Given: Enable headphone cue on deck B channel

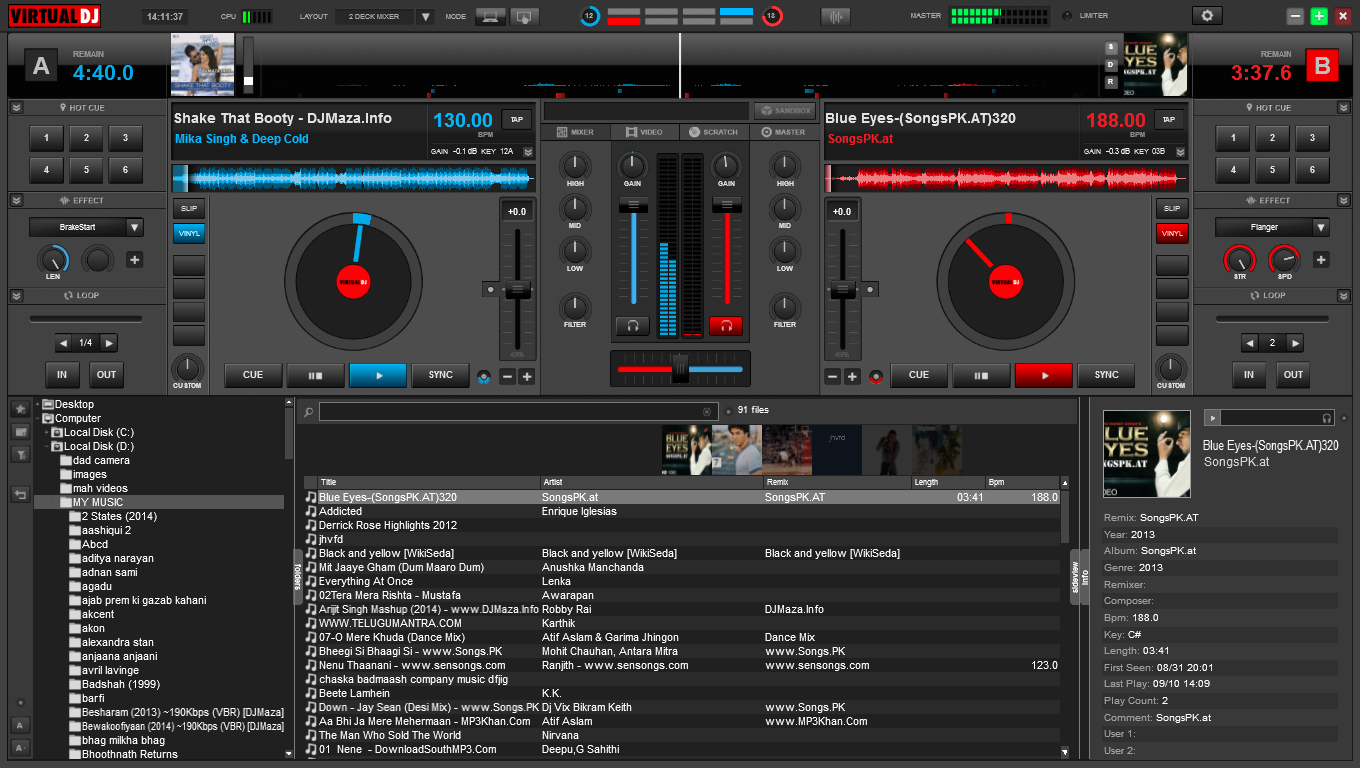Looking at the screenshot, I should pyautogui.click(x=726, y=326).
